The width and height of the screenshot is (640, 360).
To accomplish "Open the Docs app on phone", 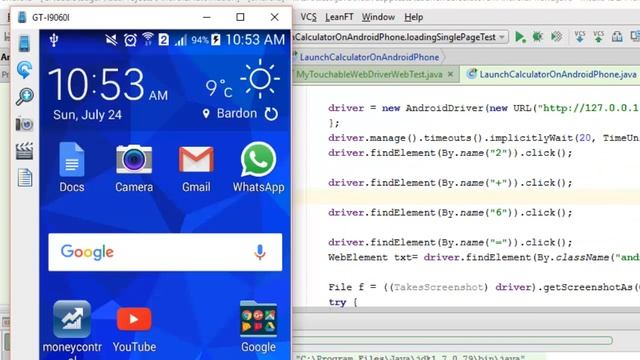I will (x=72, y=167).
